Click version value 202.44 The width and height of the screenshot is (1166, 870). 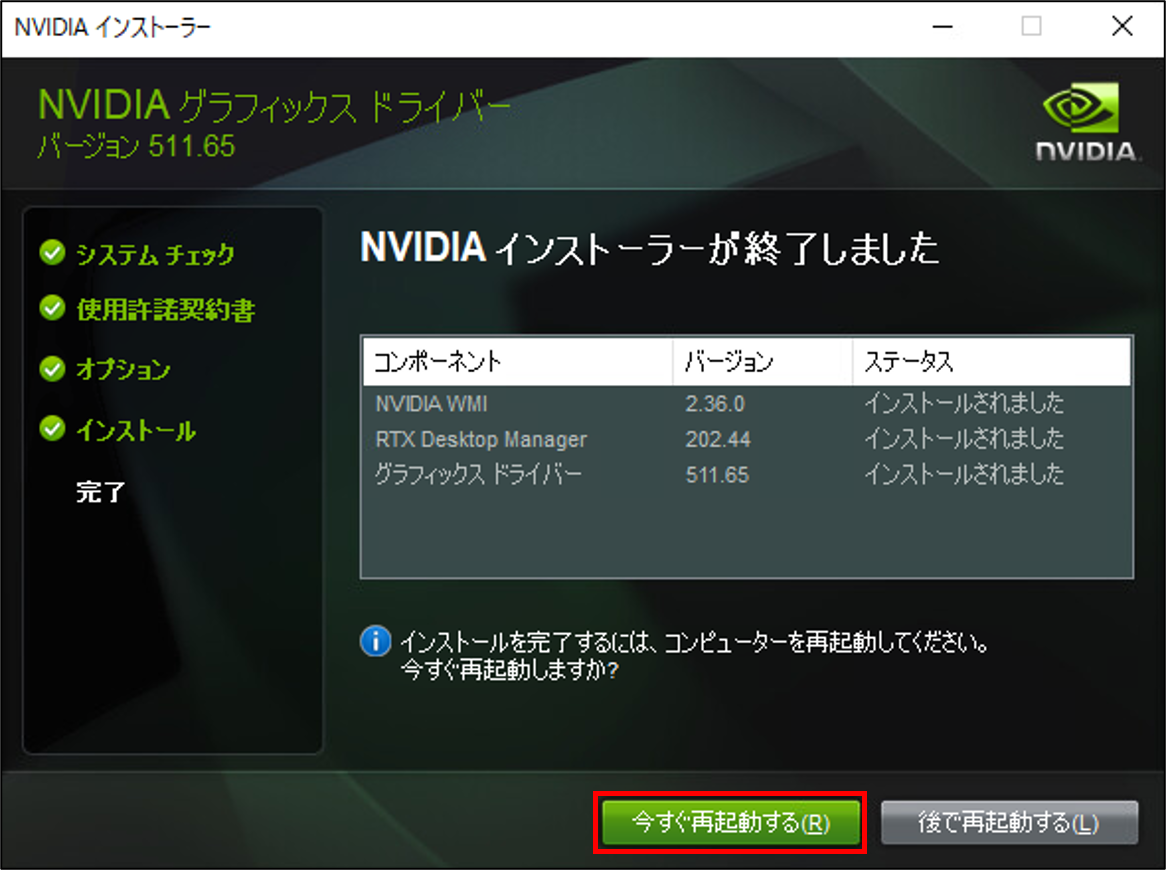[x=718, y=439]
